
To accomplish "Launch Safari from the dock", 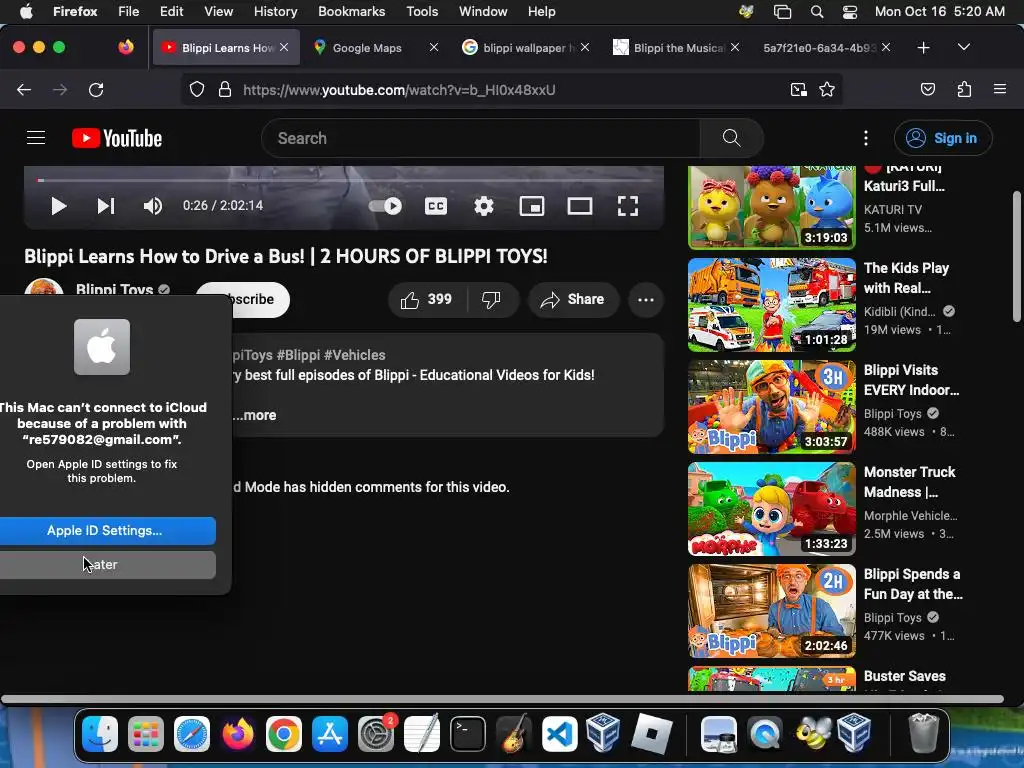I will [x=191, y=734].
